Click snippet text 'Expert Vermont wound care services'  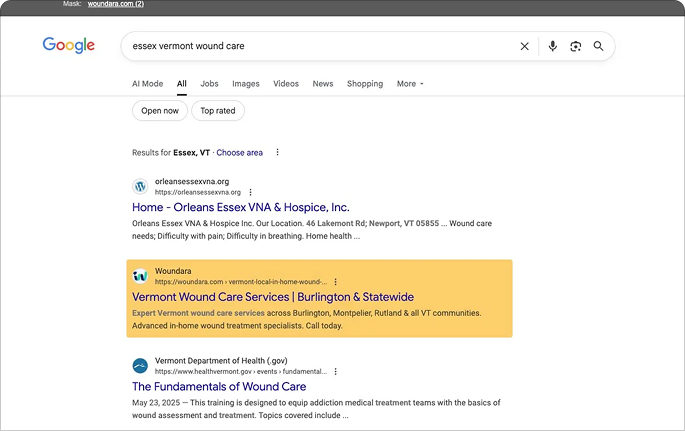click(x=198, y=313)
